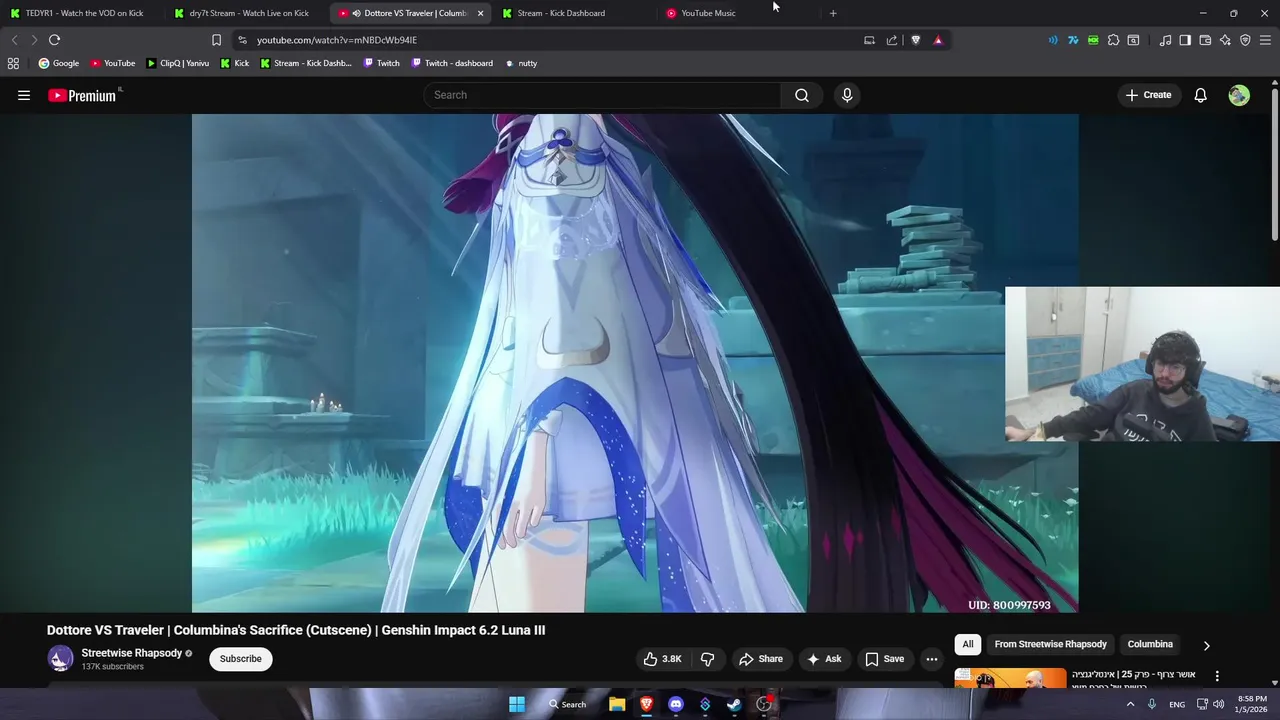Open the account avatar menu
The image size is (1280, 720).
pos(1239,95)
